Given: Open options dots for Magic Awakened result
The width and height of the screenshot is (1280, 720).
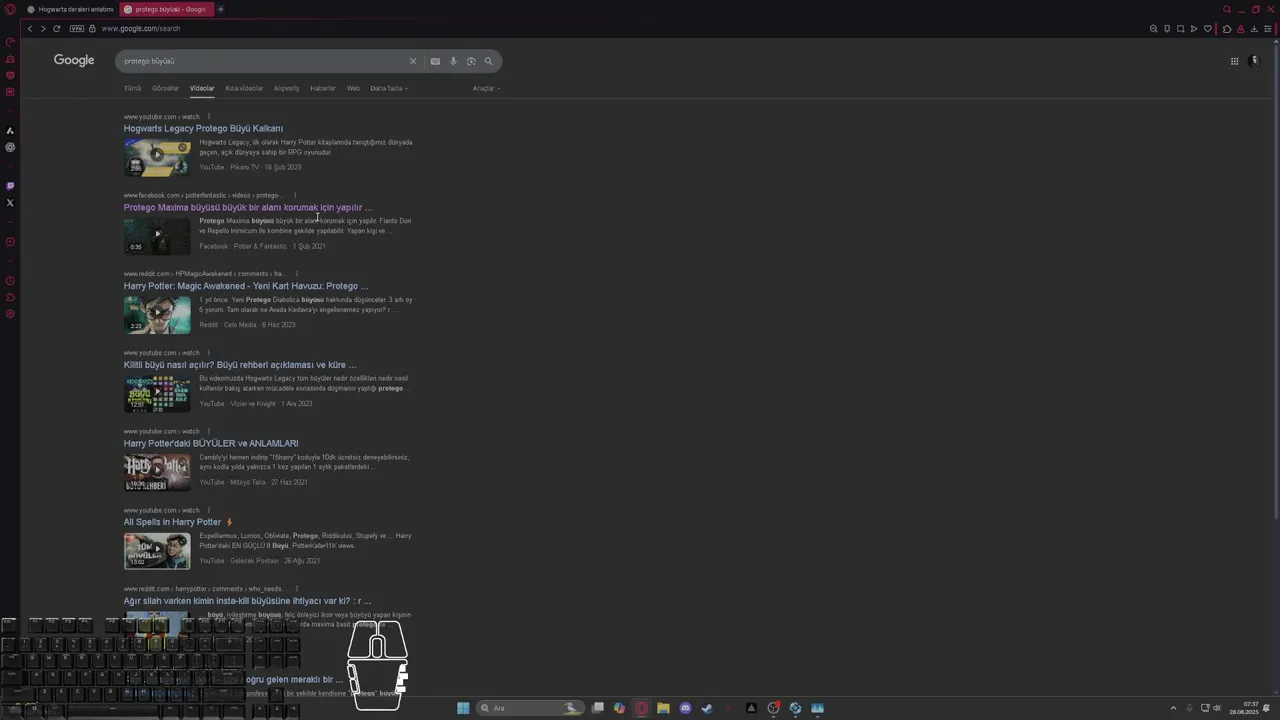Looking at the screenshot, I should click(297, 274).
